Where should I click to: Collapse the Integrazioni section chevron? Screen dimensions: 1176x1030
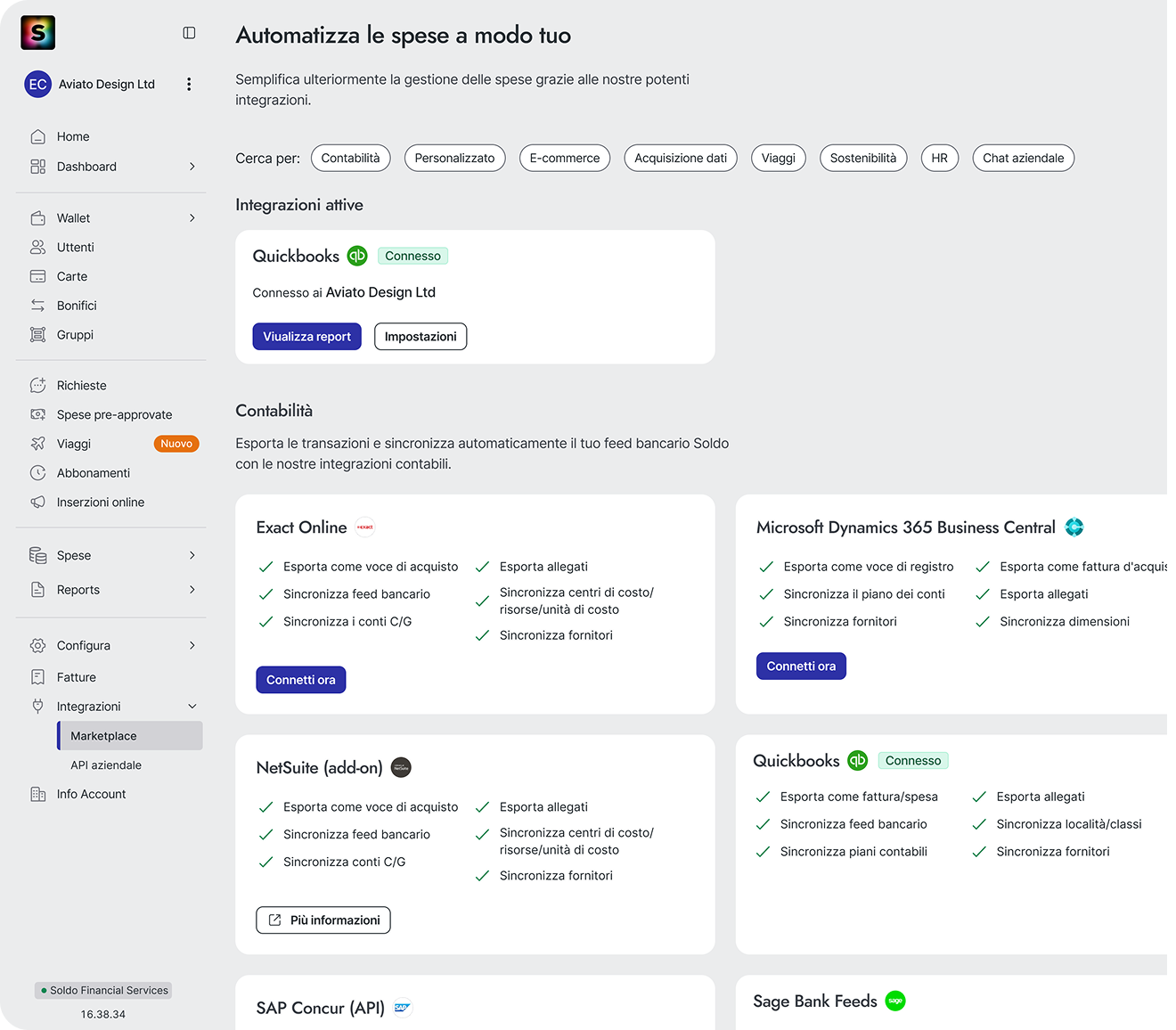point(192,707)
